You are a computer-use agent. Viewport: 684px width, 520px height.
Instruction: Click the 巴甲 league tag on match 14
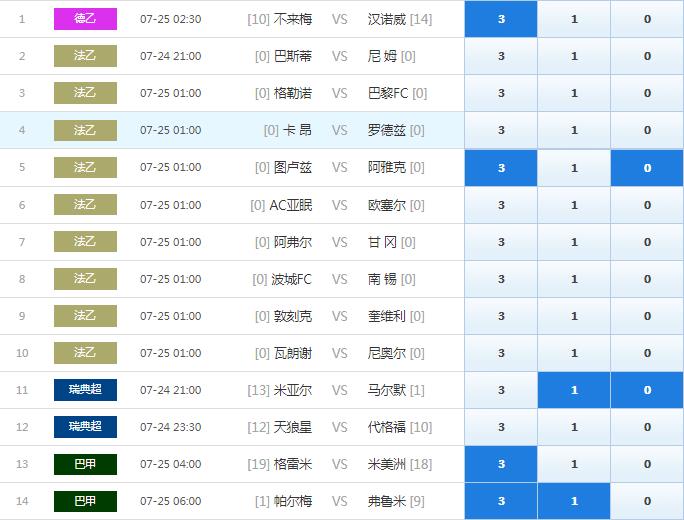tap(85, 501)
